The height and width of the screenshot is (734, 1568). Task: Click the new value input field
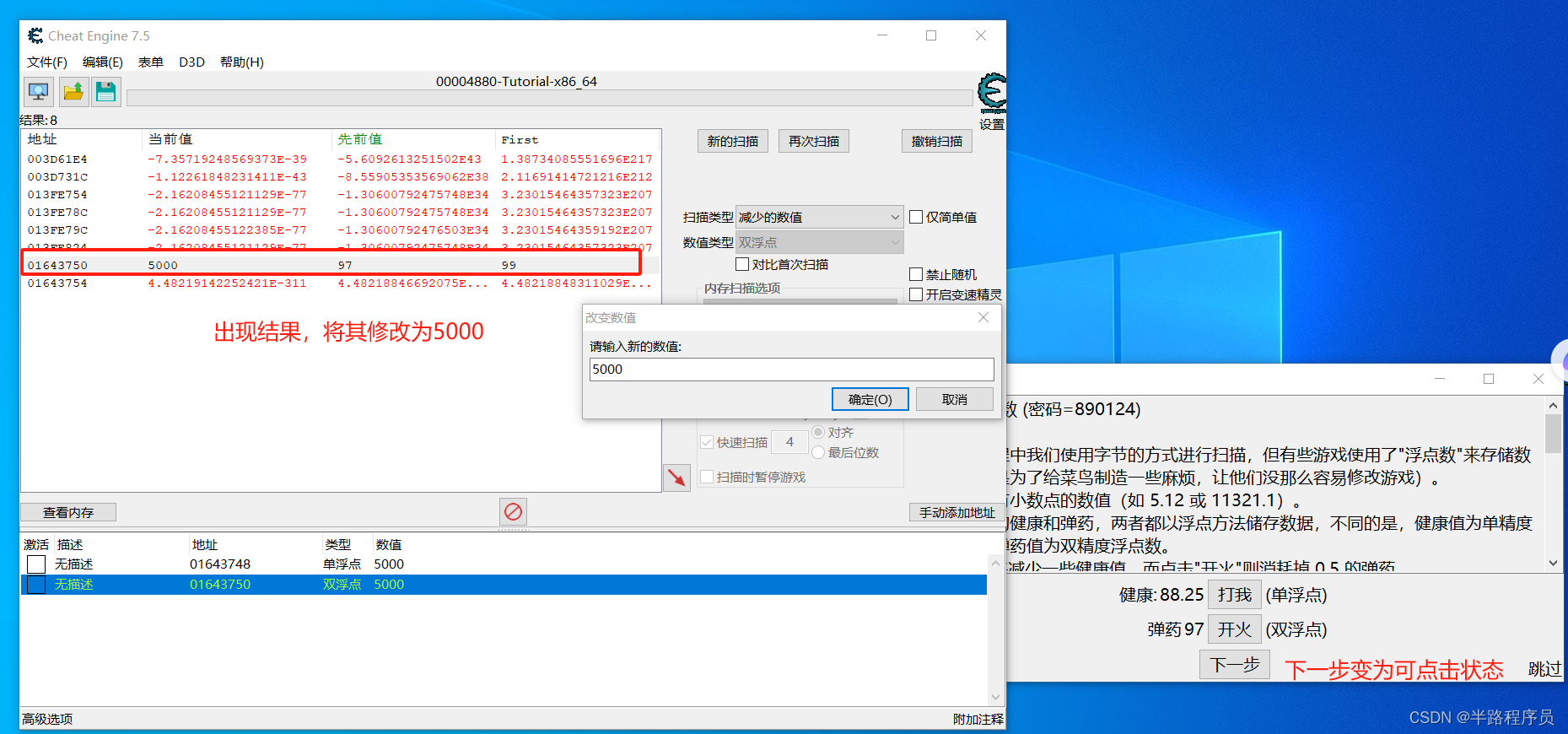click(791, 370)
